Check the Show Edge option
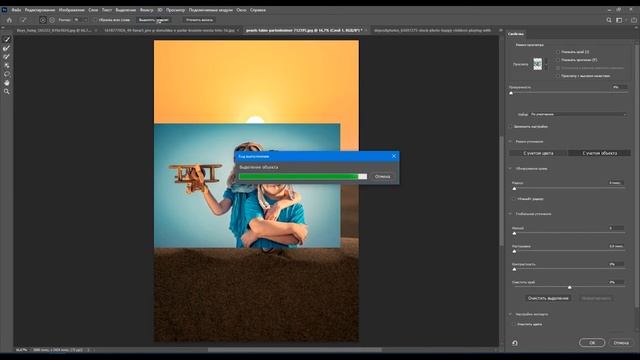 [558, 52]
